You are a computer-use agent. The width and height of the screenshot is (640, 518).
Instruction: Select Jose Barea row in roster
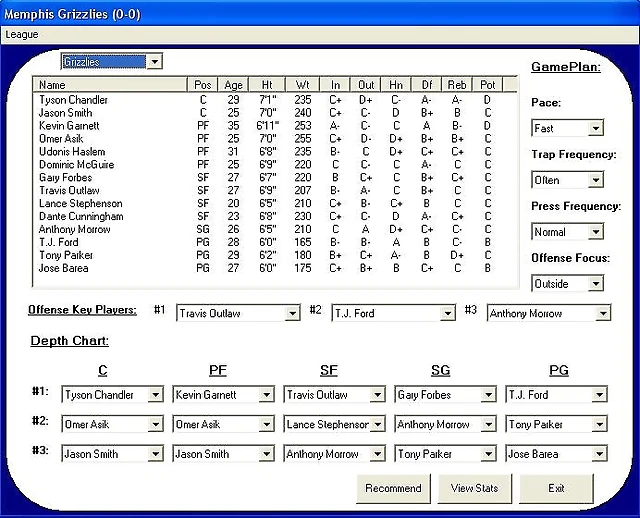(274, 268)
